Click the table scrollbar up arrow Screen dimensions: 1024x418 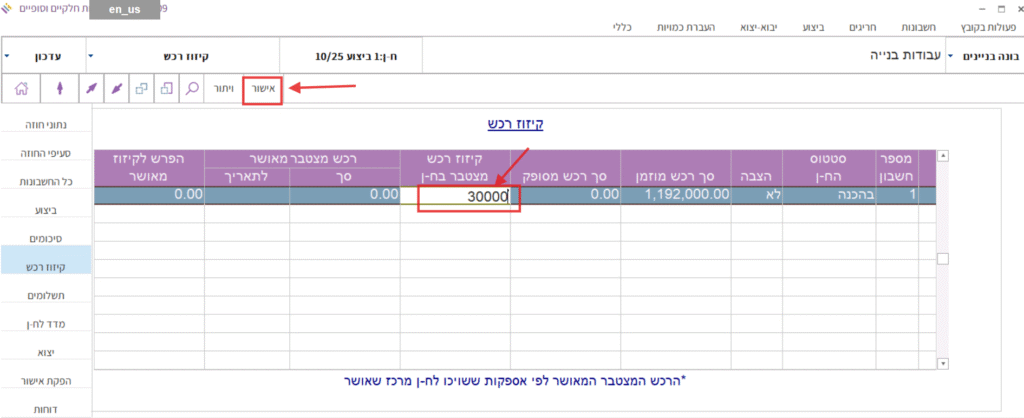tap(943, 157)
